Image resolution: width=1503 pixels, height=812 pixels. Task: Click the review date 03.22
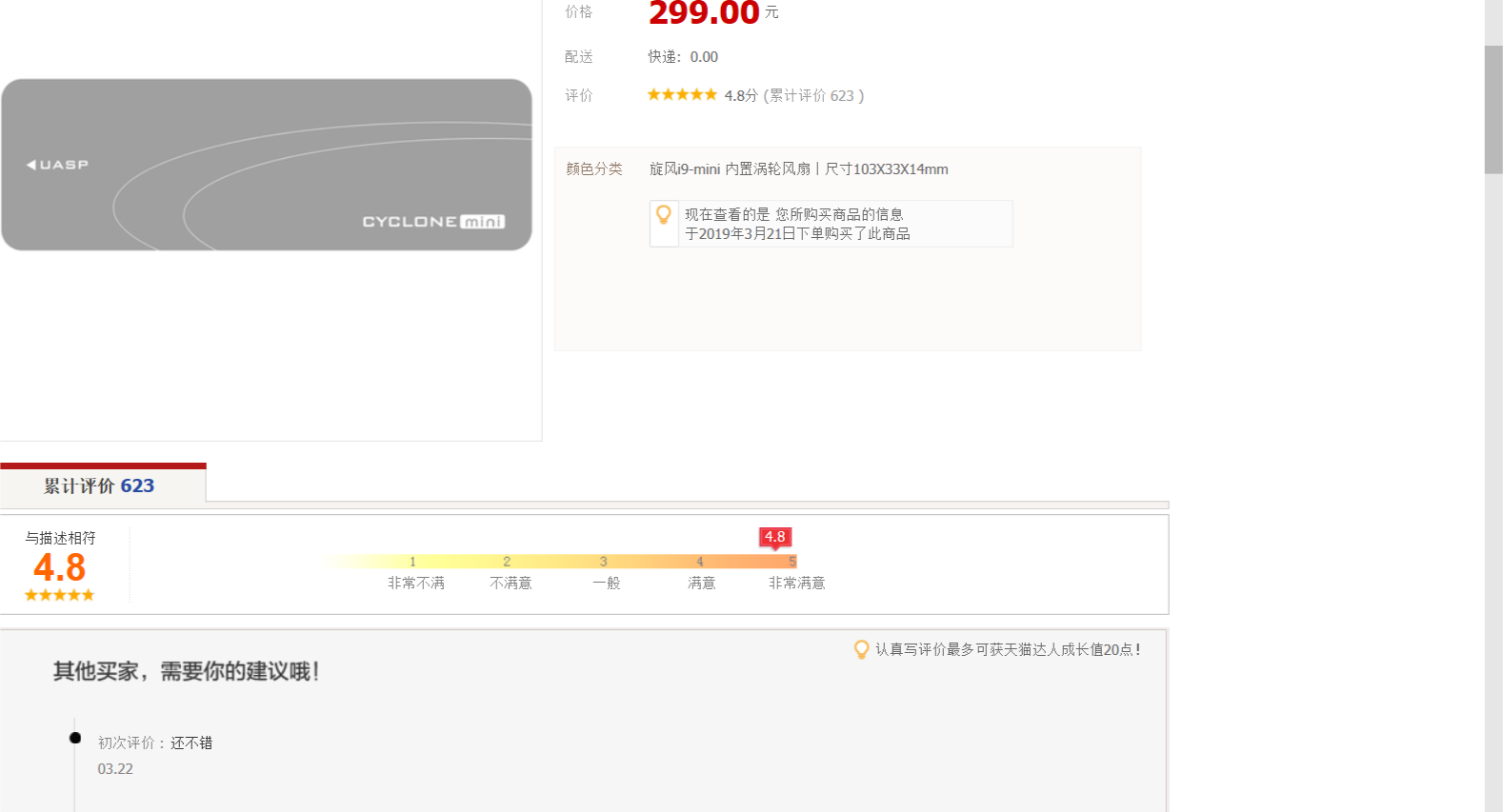pos(115,769)
